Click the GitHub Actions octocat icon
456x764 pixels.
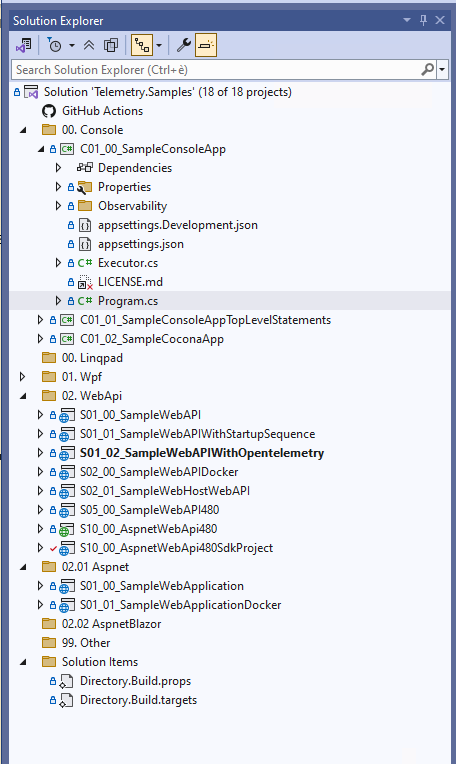49,111
